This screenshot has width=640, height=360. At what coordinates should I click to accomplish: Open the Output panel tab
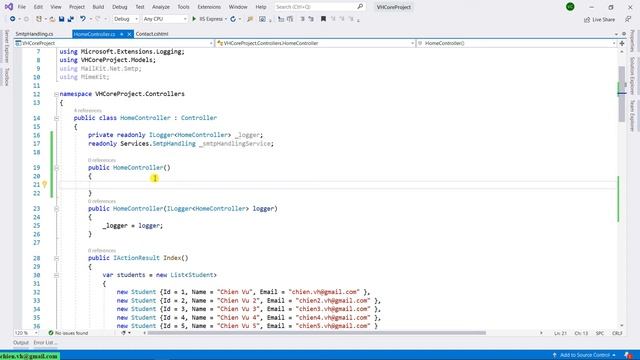click(x=21, y=343)
